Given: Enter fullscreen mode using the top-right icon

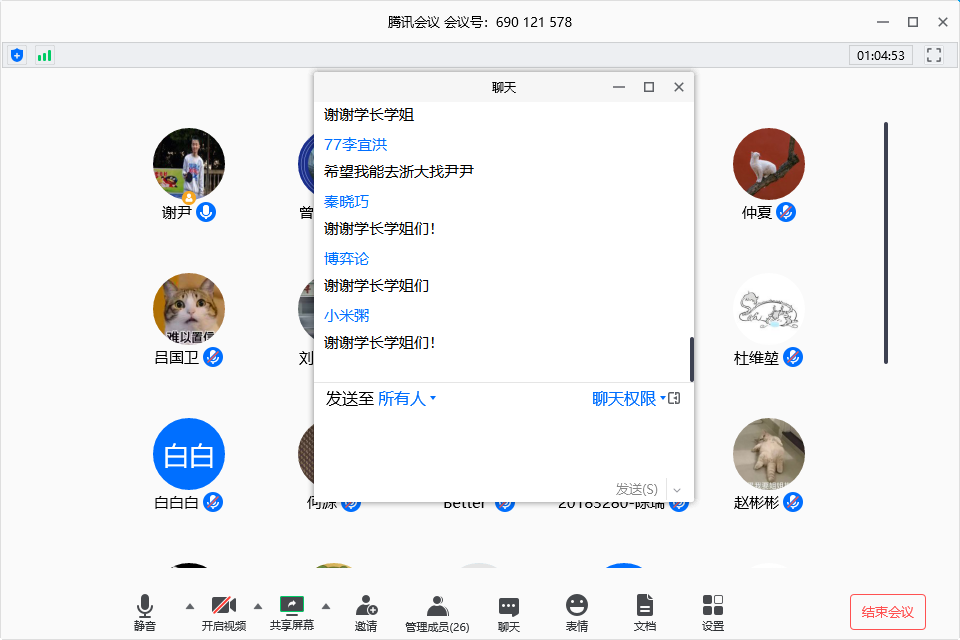Looking at the screenshot, I should [x=934, y=55].
